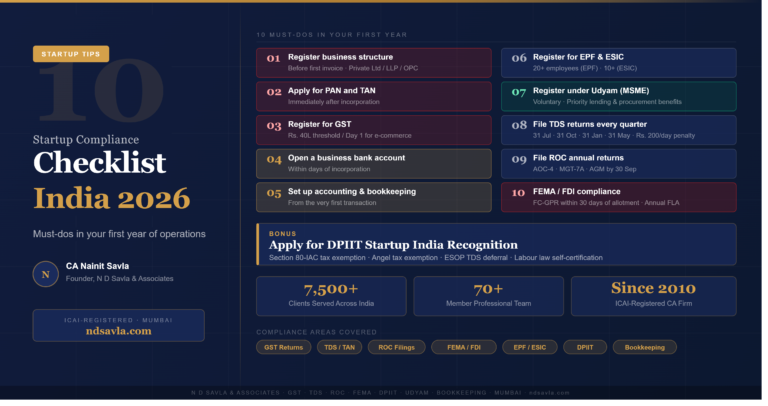Click the Startup Compliance subtitle
768x406 pixels.
pos(86,140)
